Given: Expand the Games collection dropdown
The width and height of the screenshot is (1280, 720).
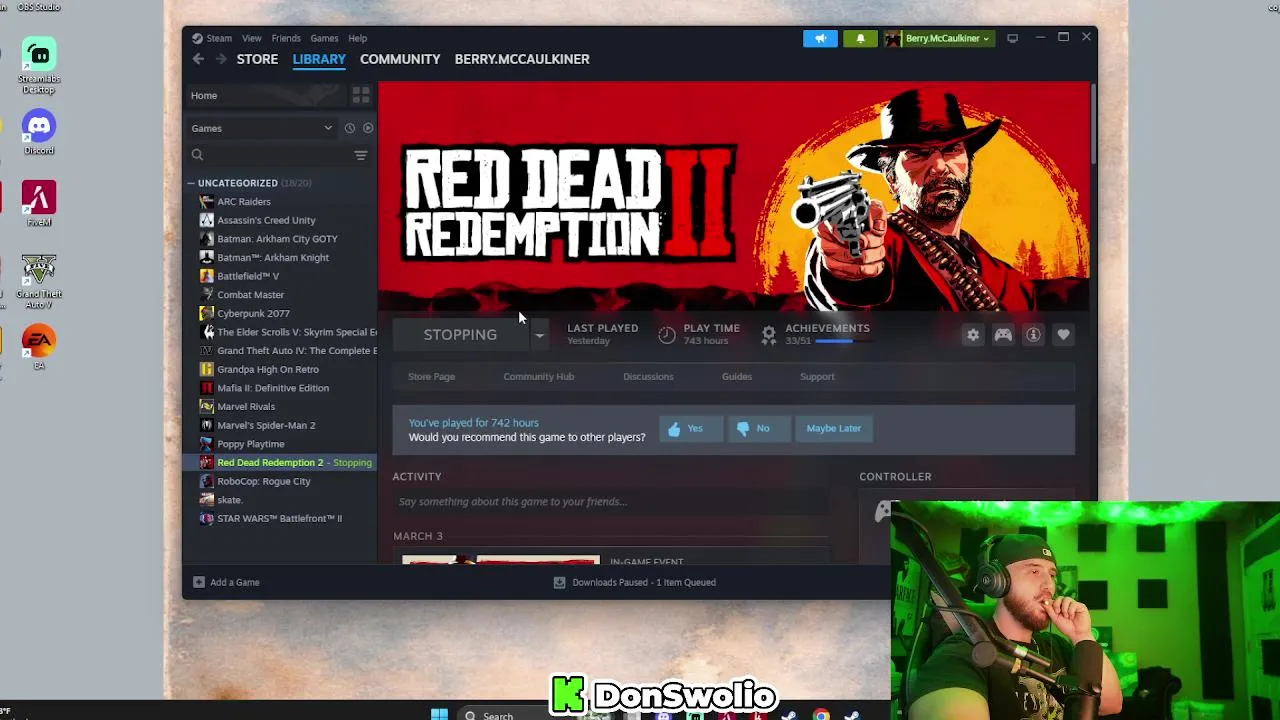Looking at the screenshot, I should [x=327, y=128].
